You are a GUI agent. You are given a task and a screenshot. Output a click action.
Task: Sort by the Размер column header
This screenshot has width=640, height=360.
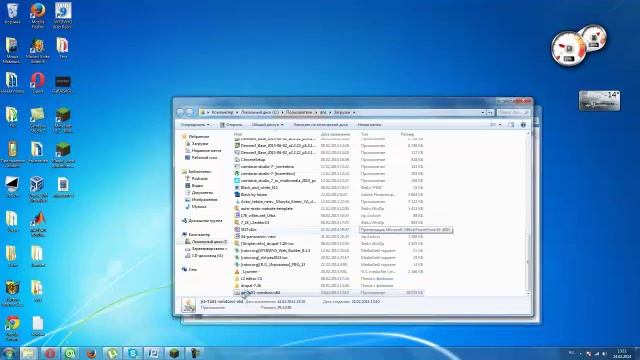(x=407, y=134)
